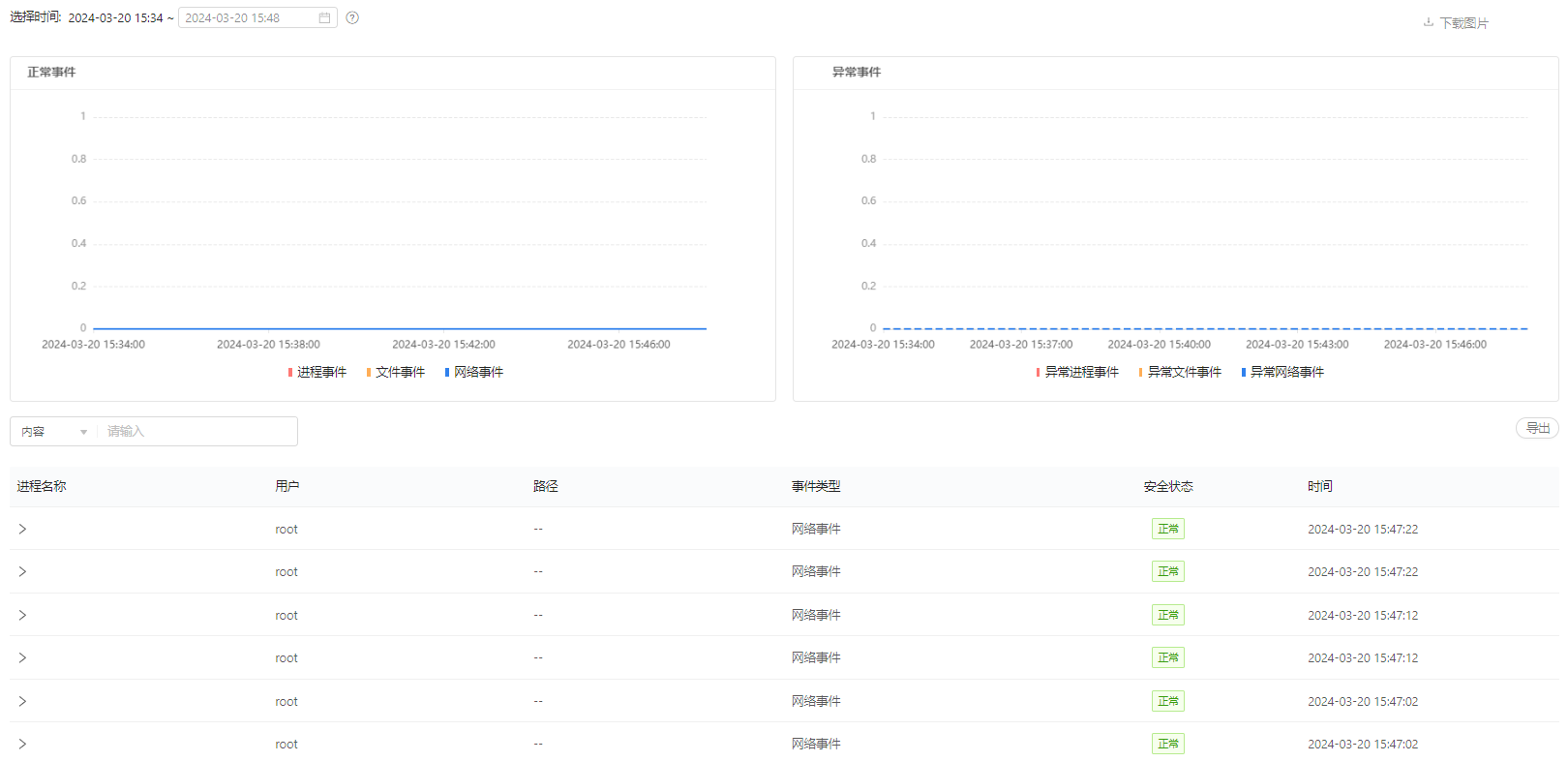Toggle the 异常网络事件 legend item
1568x762 pixels.
pos(1282,372)
